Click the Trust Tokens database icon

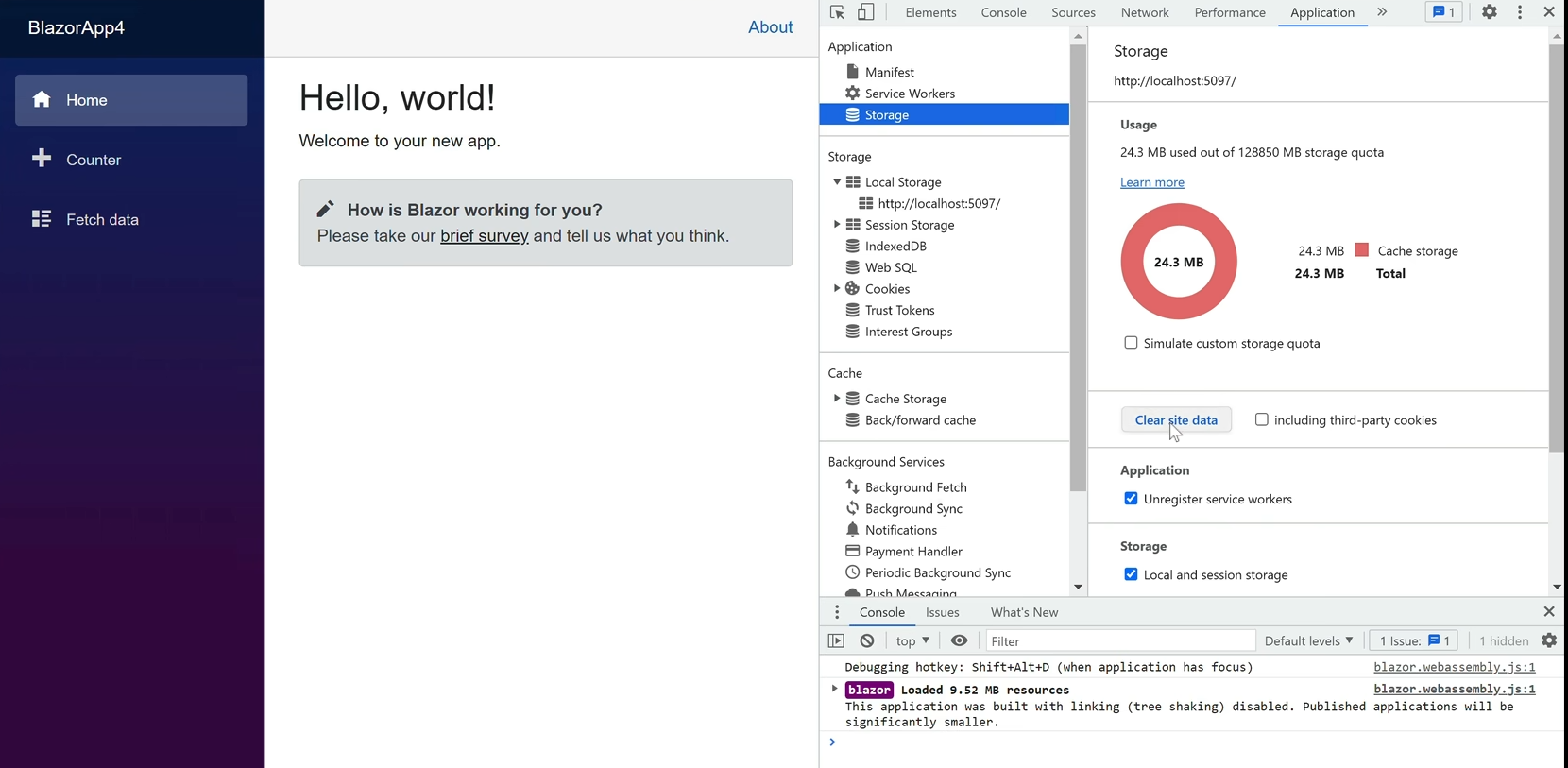852,310
